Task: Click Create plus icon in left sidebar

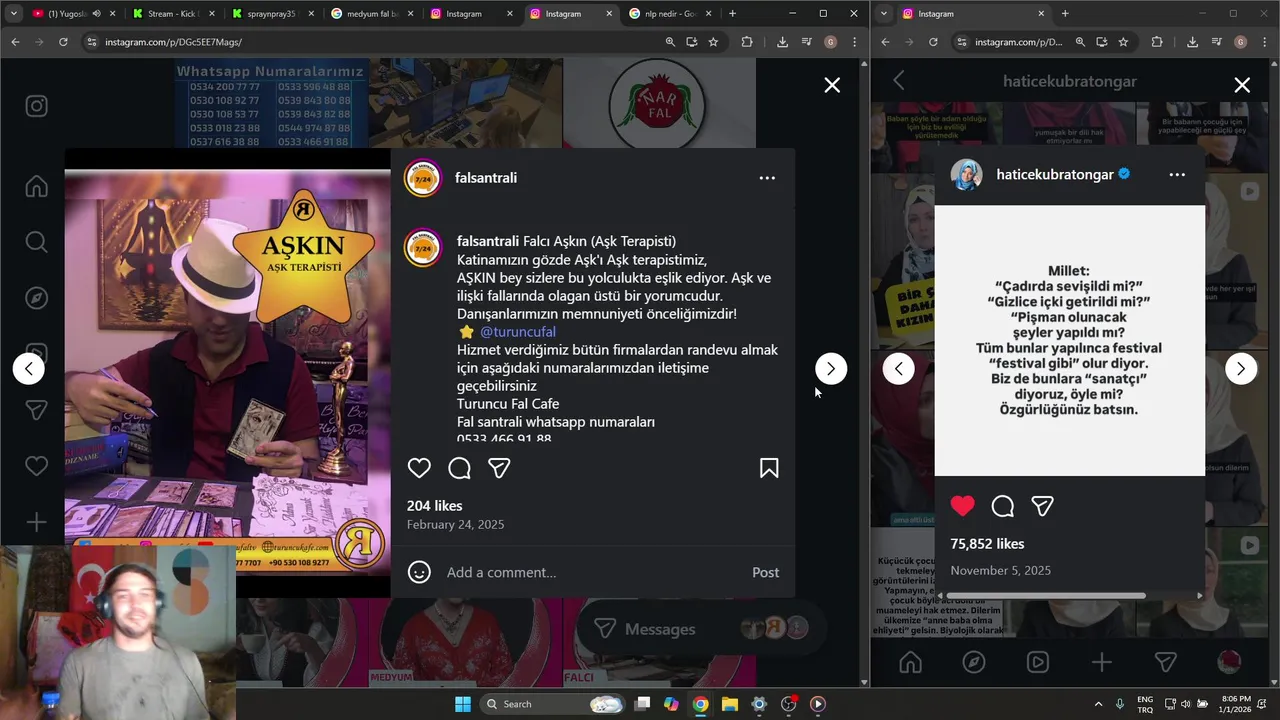Action: click(36, 522)
